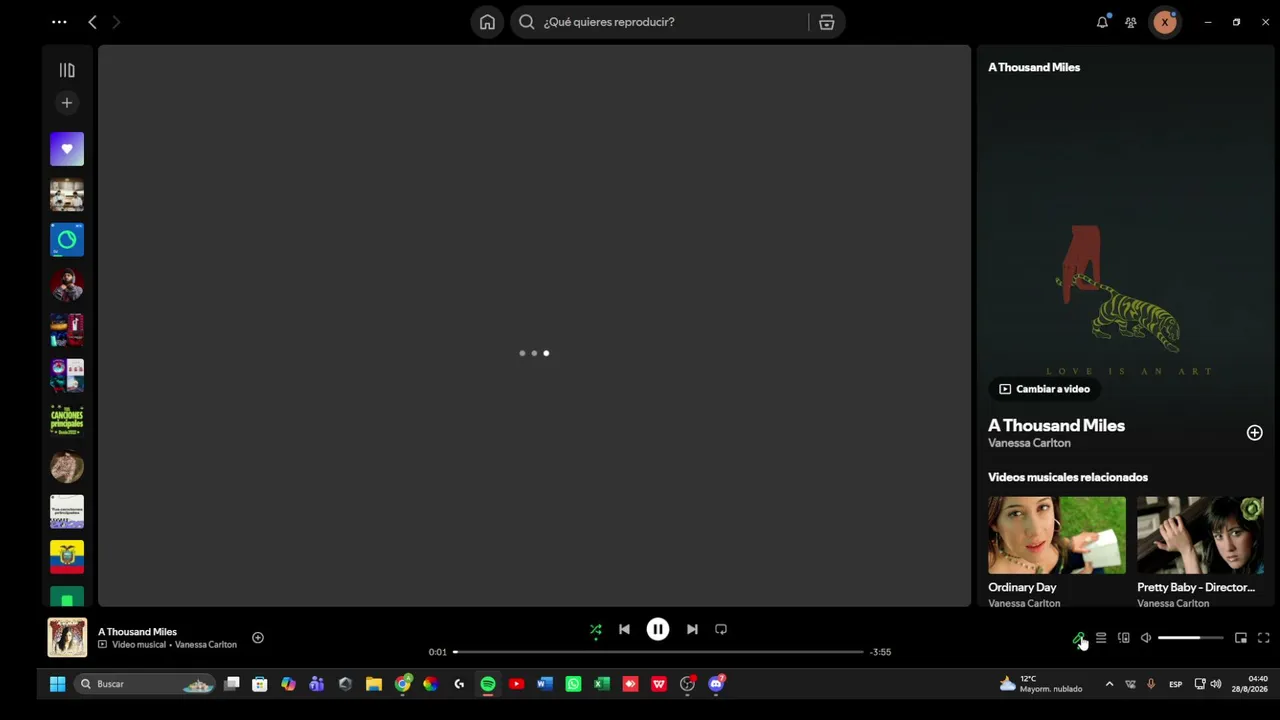Create a new playlist with plus button
Image resolution: width=1280 pixels, height=720 pixels.
point(67,103)
